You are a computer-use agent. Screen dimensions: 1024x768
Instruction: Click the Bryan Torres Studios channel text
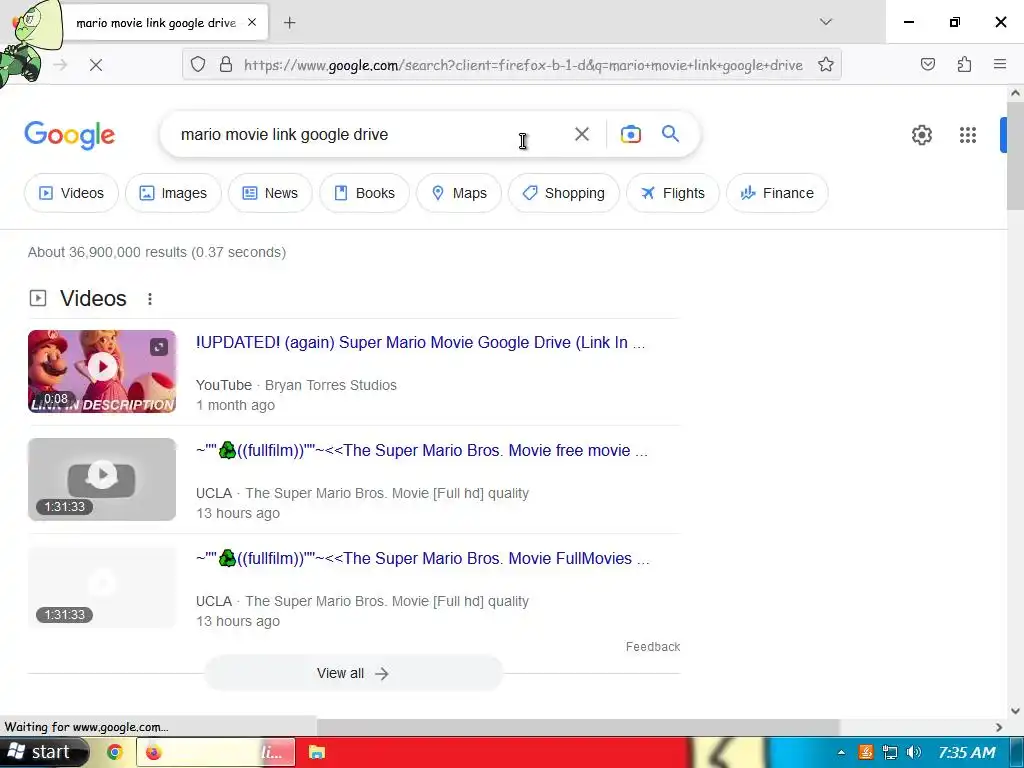coord(330,385)
